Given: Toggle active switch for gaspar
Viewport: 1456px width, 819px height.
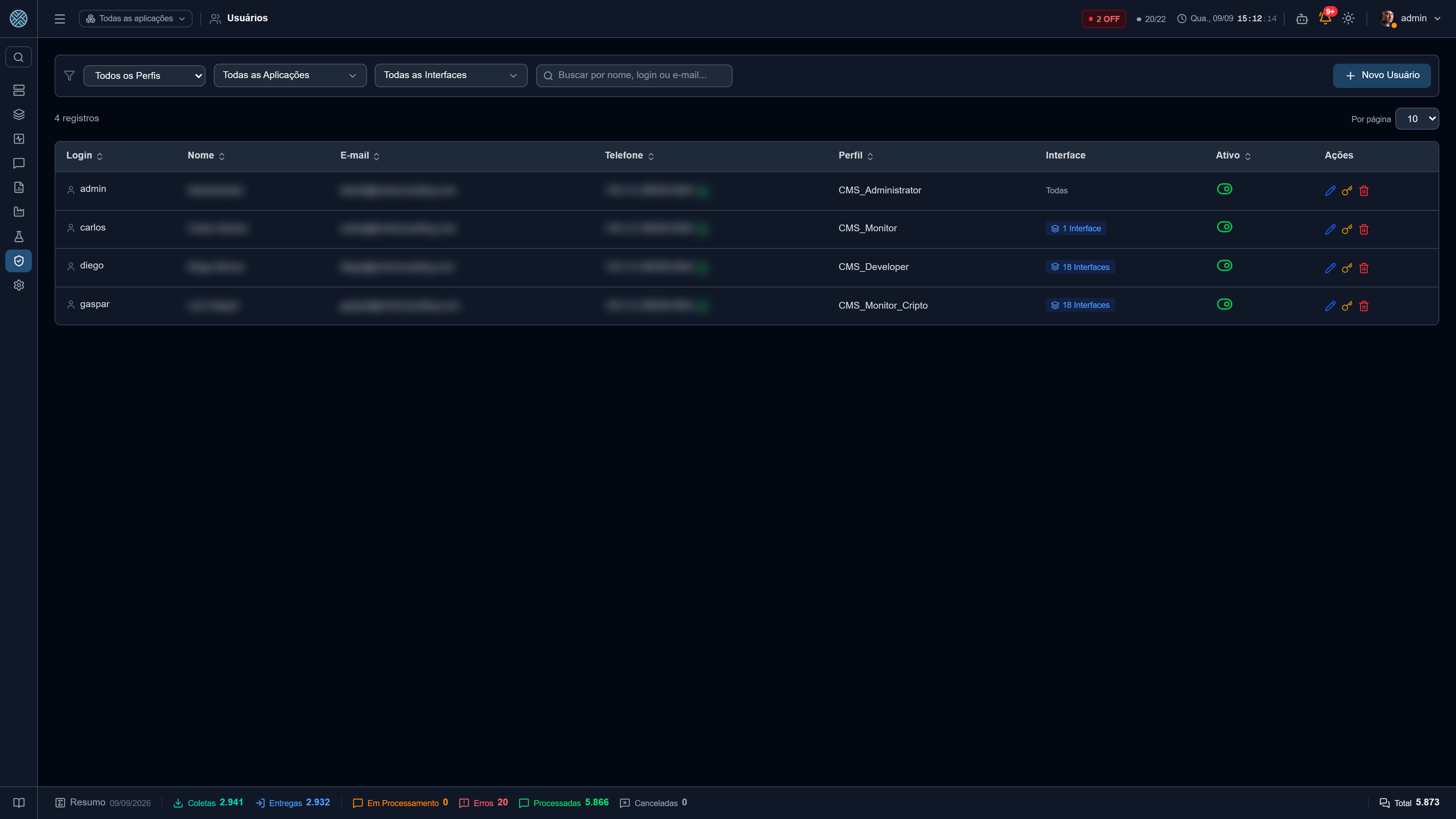Looking at the screenshot, I should (1224, 304).
